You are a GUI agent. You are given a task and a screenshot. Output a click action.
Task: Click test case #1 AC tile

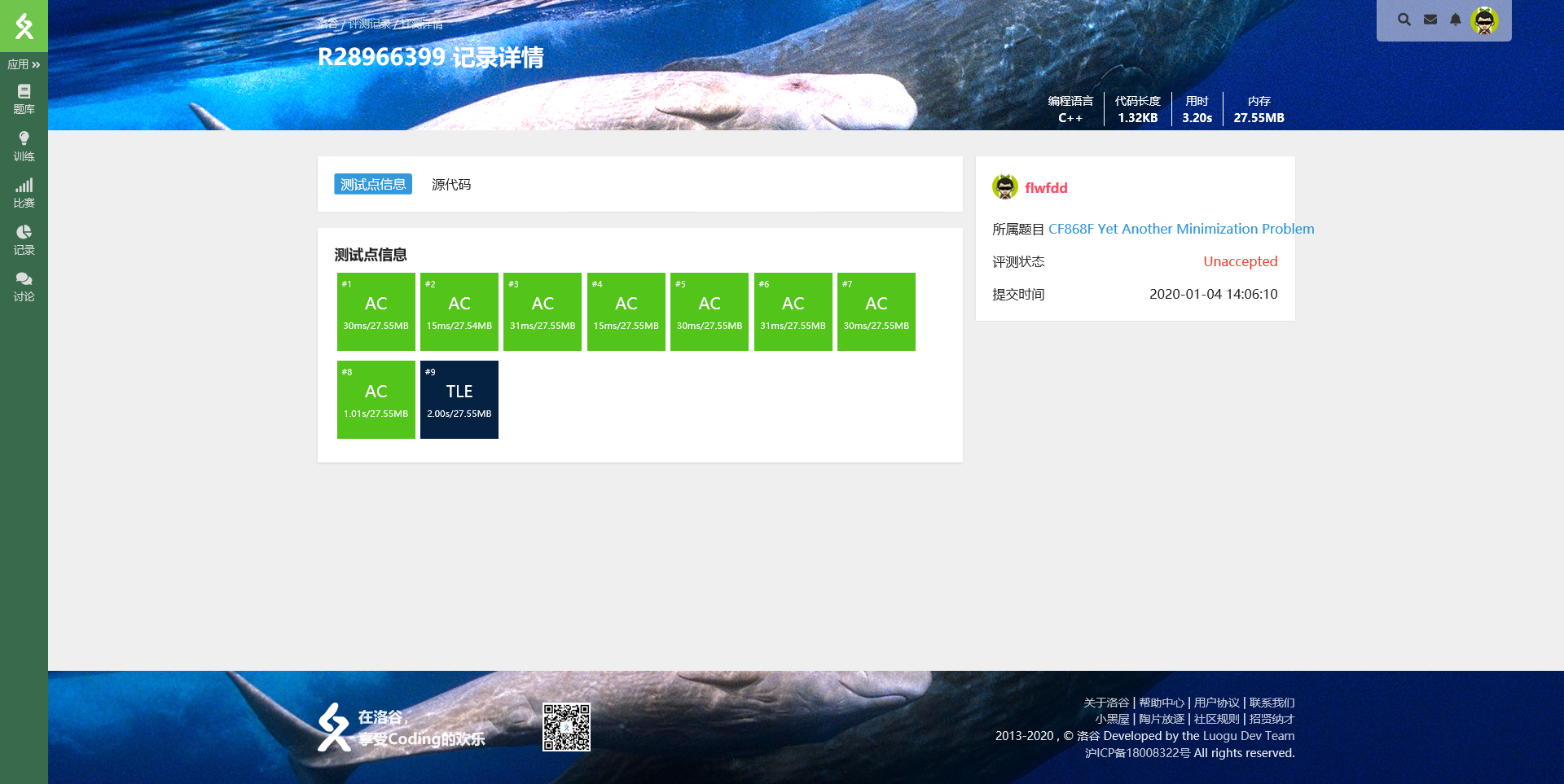pyautogui.click(x=376, y=312)
